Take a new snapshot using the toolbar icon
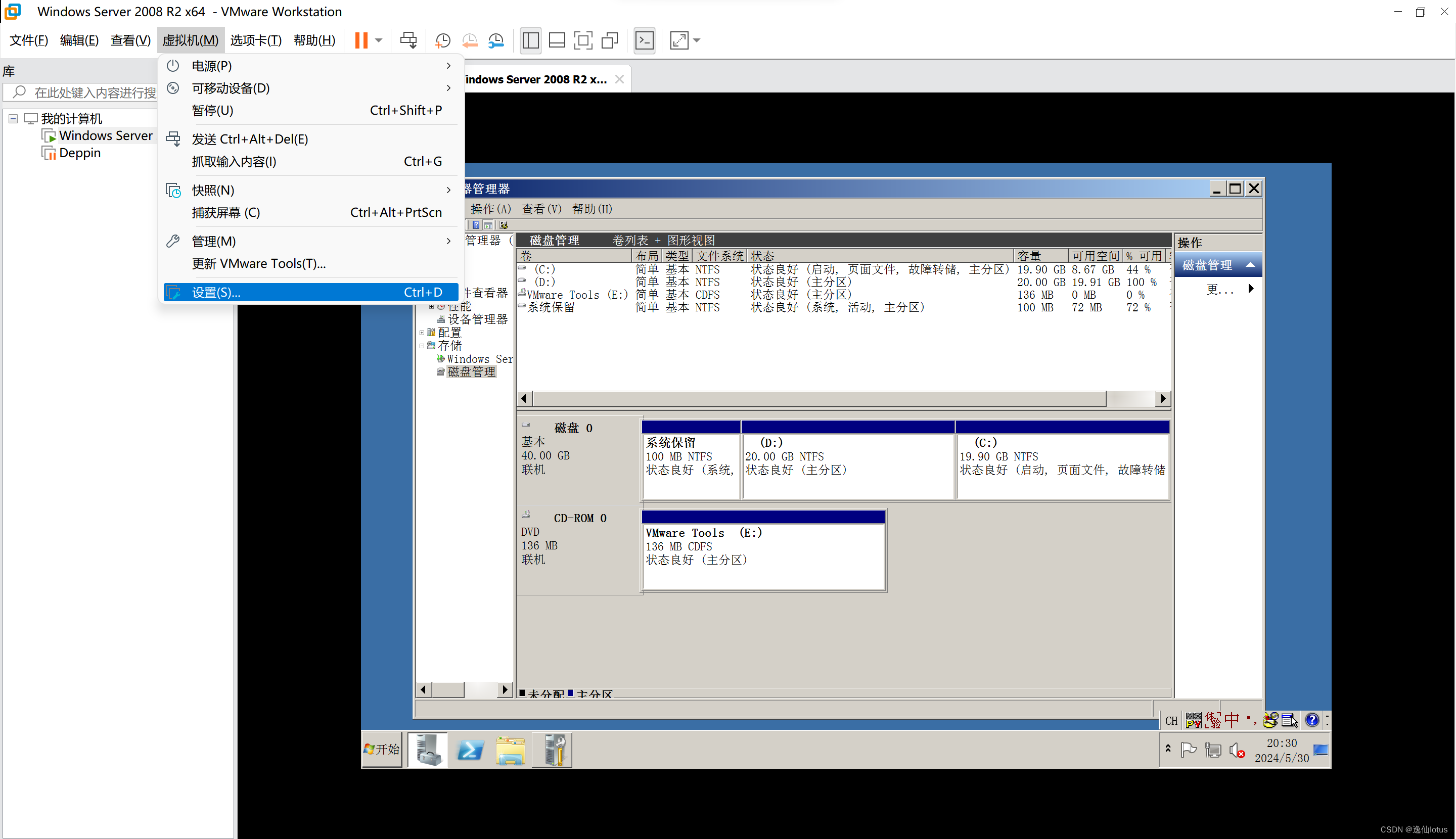The width and height of the screenshot is (1456, 839). [x=443, y=40]
